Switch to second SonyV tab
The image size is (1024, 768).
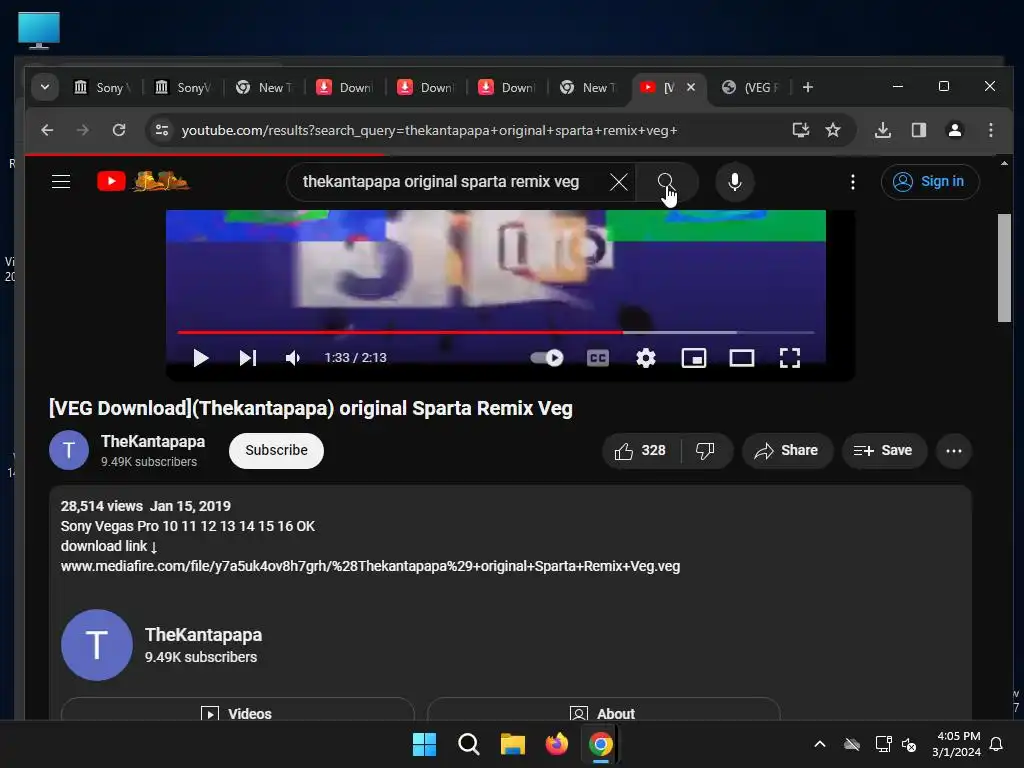point(184,88)
